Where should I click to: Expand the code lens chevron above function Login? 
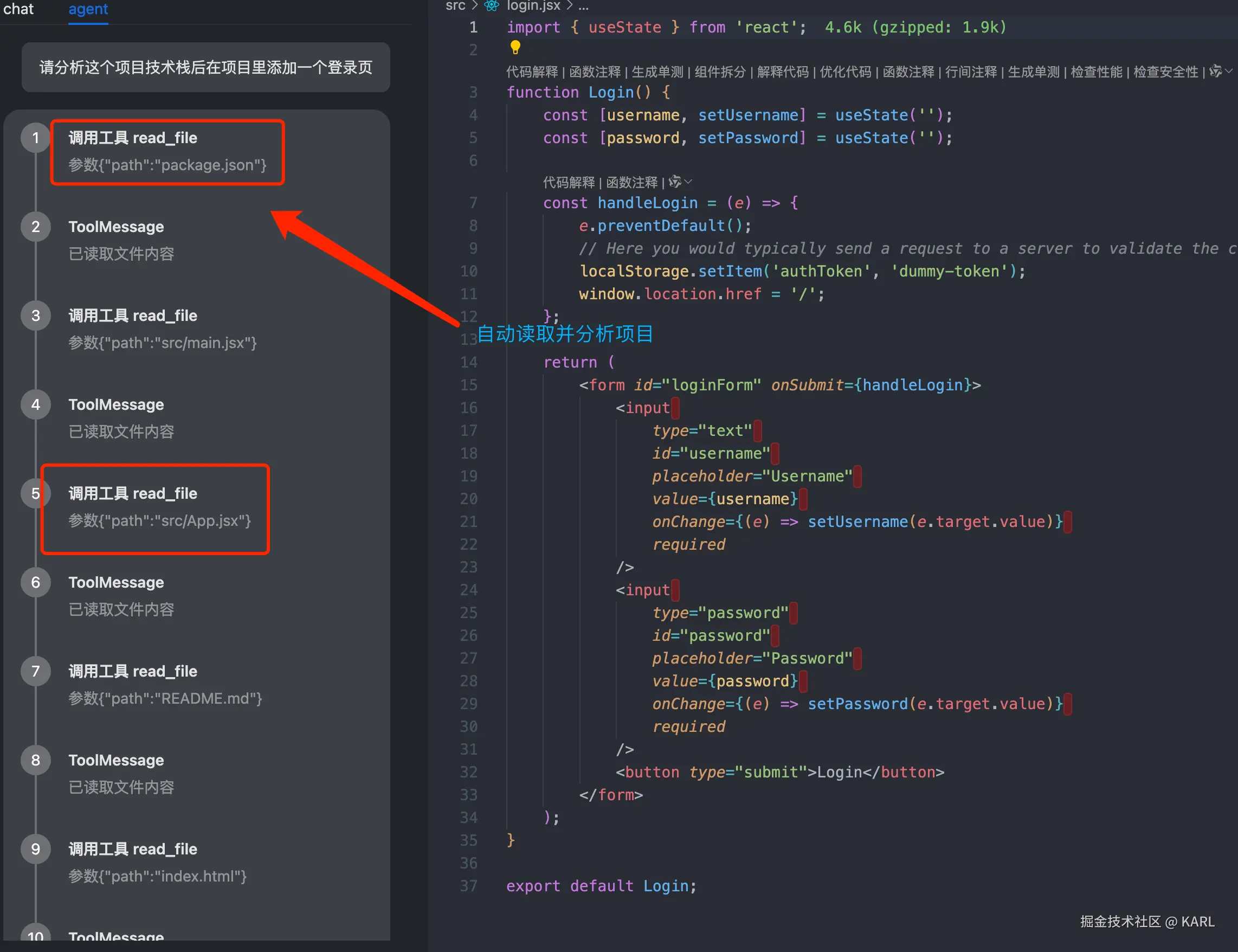1228,72
